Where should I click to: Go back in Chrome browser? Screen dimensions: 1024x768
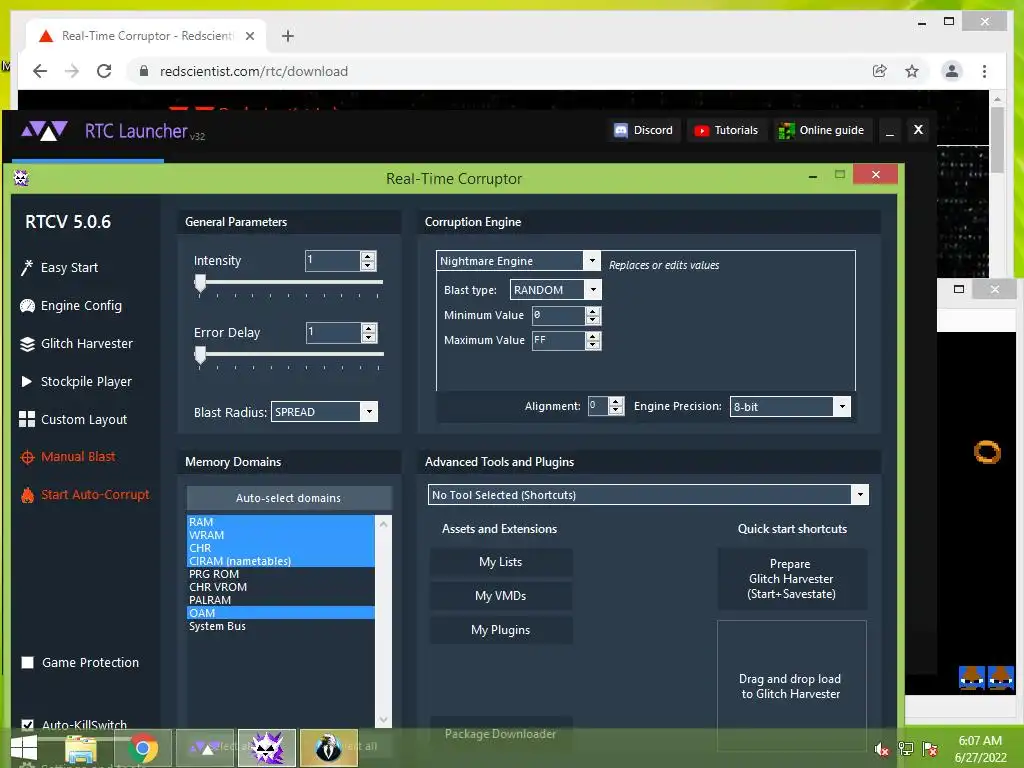(x=40, y=71)
